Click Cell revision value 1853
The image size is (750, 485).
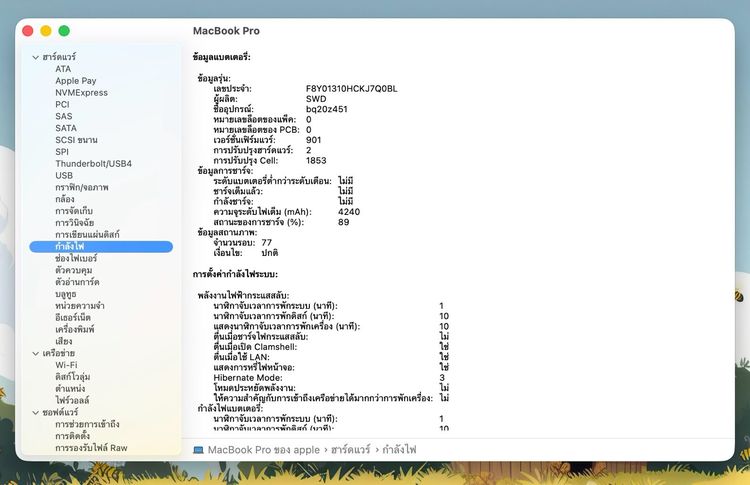coord(316,161)
